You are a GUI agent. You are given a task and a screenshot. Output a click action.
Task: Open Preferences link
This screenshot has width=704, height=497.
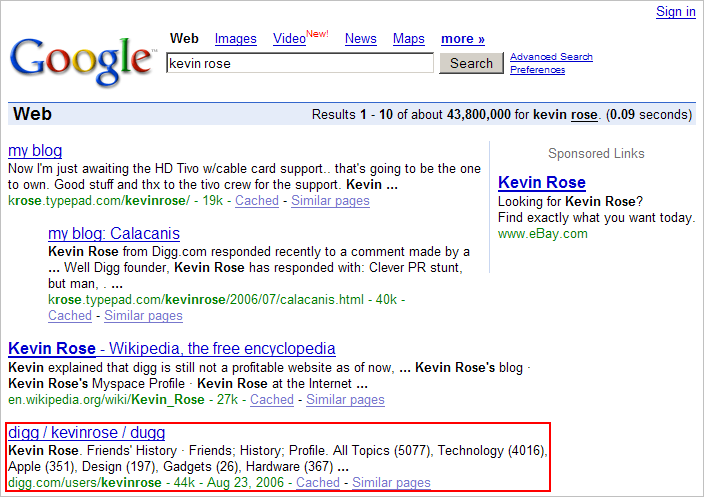click(x=537, y=70)
